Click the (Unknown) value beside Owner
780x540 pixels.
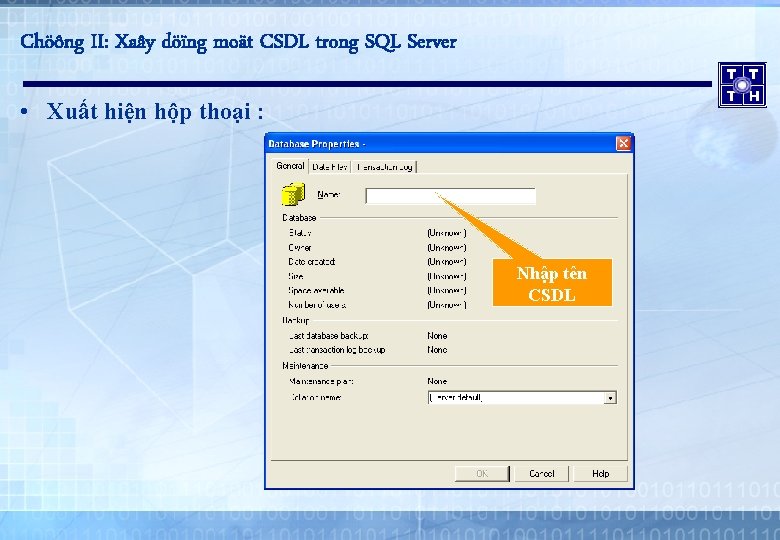pyautogui.click(x=447, y=248)
